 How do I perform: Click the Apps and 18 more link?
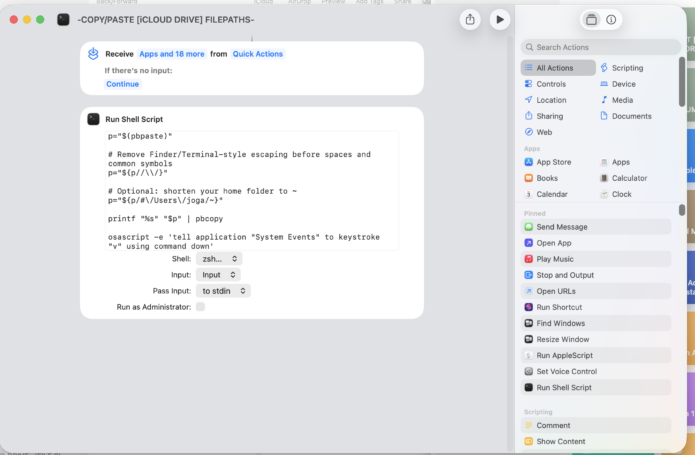point(172,54)
